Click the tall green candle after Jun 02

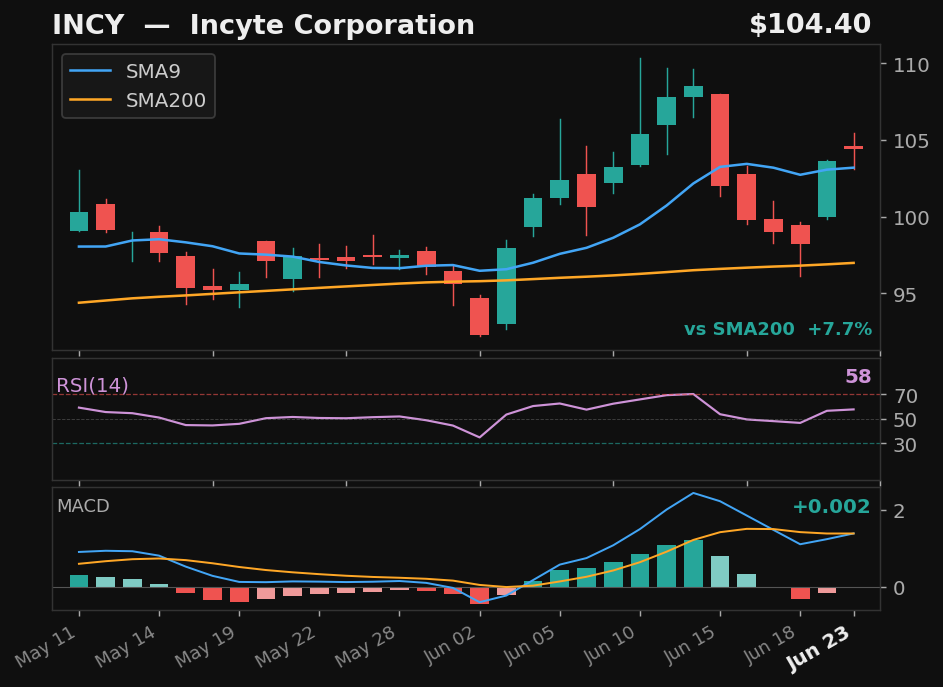coord(506,286)
